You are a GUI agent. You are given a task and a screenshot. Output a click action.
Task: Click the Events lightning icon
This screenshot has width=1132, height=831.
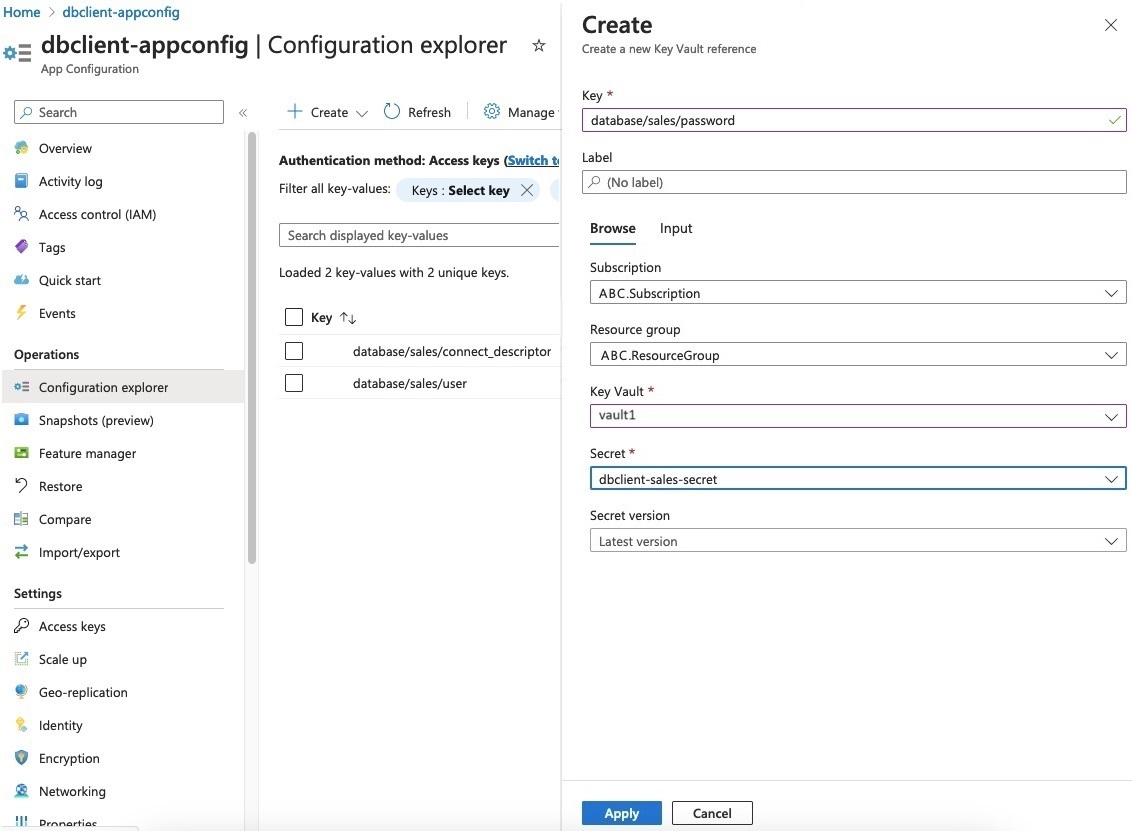22,313
